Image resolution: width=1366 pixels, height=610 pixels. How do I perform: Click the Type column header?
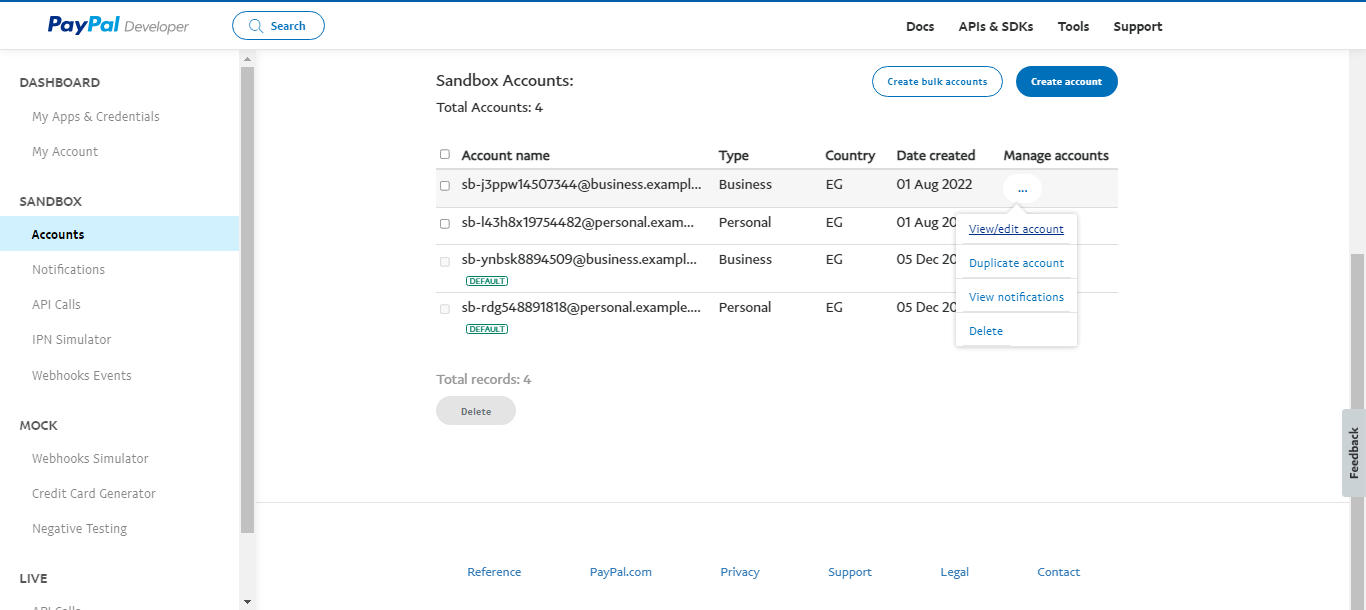pyautogui.click(x=734, y=156)
